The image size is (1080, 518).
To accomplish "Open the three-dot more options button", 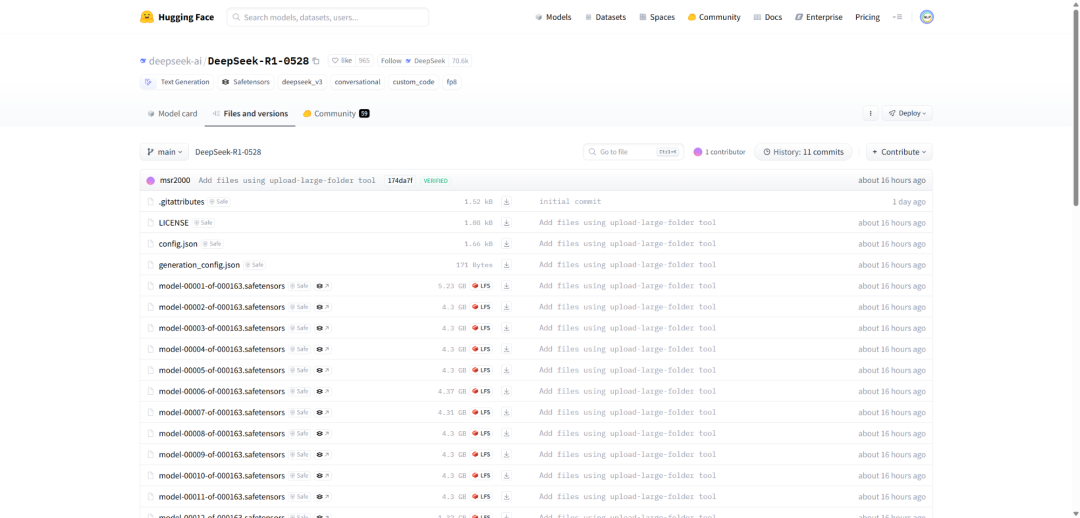I will [871, 113].
